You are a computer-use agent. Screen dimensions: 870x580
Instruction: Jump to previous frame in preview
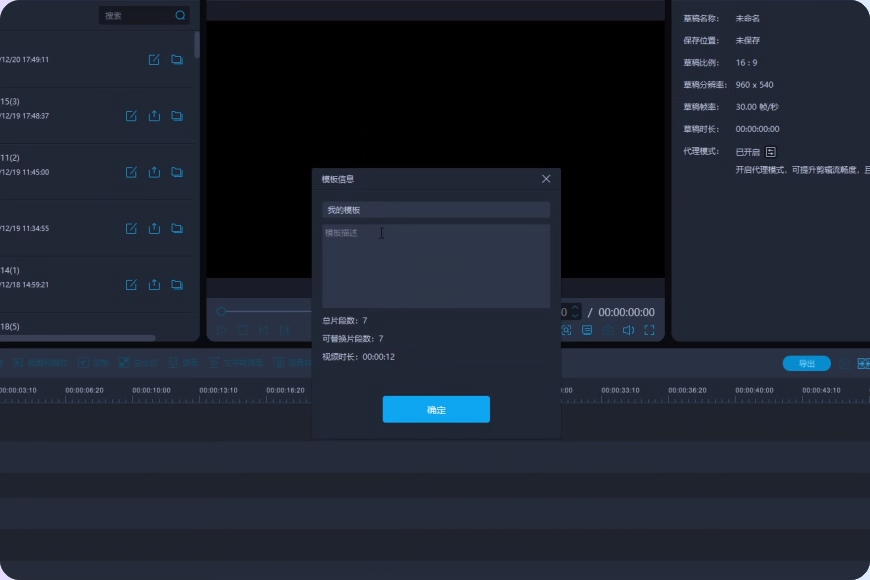[264, 330]
